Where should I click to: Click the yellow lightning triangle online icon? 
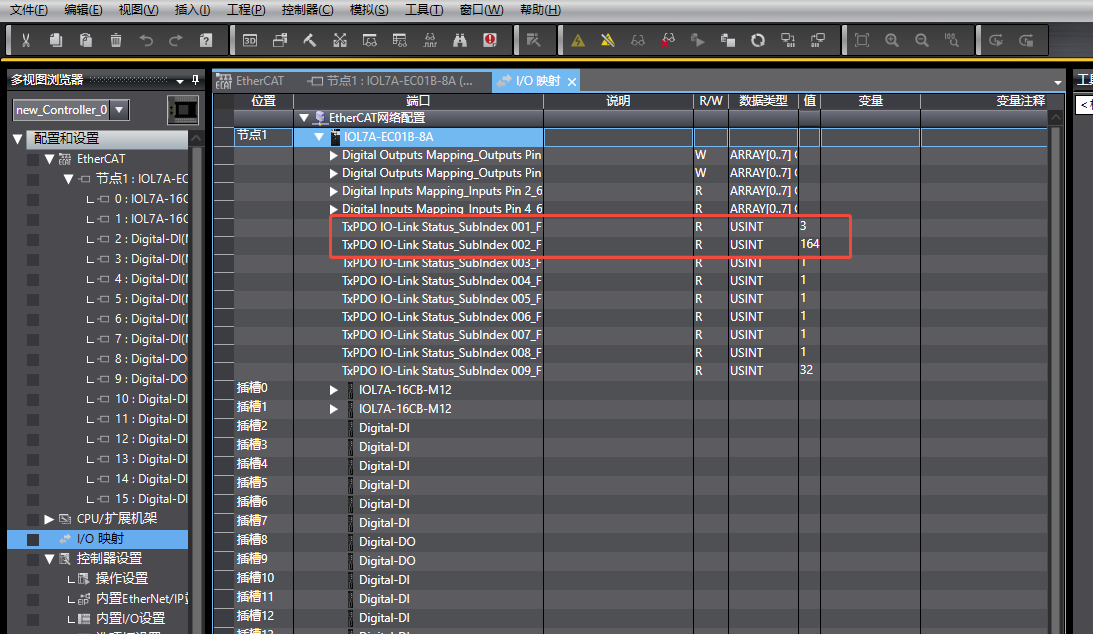pos(578,41)
